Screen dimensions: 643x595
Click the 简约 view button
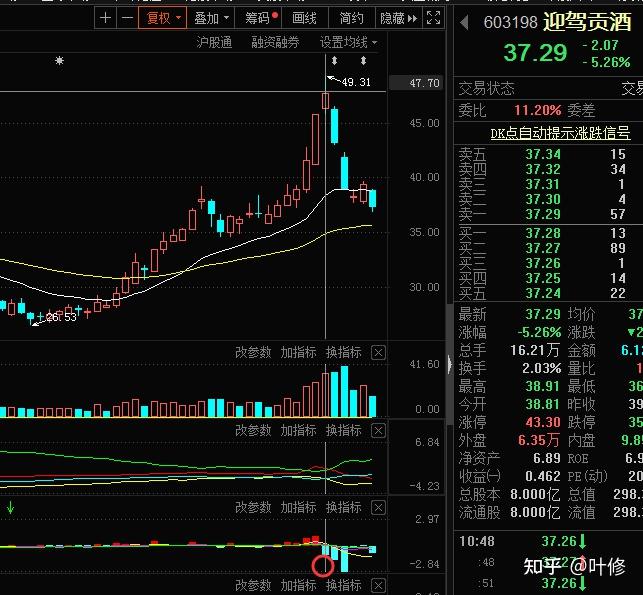pyautogui.click(x=351, y=18)
